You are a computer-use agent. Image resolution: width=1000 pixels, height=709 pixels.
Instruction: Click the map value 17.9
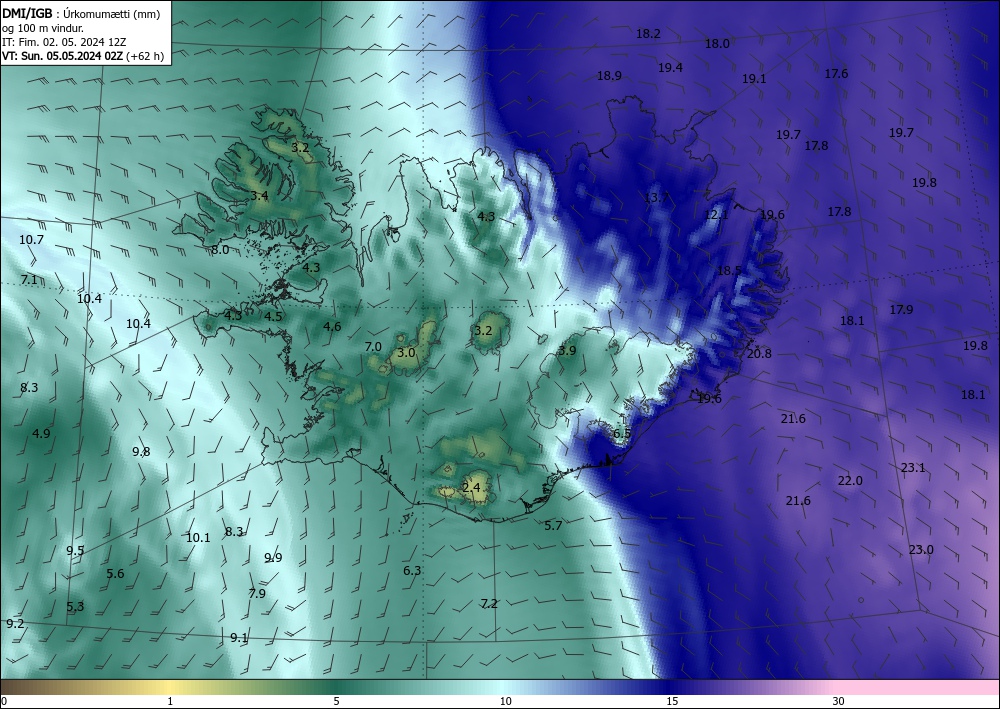901,309
